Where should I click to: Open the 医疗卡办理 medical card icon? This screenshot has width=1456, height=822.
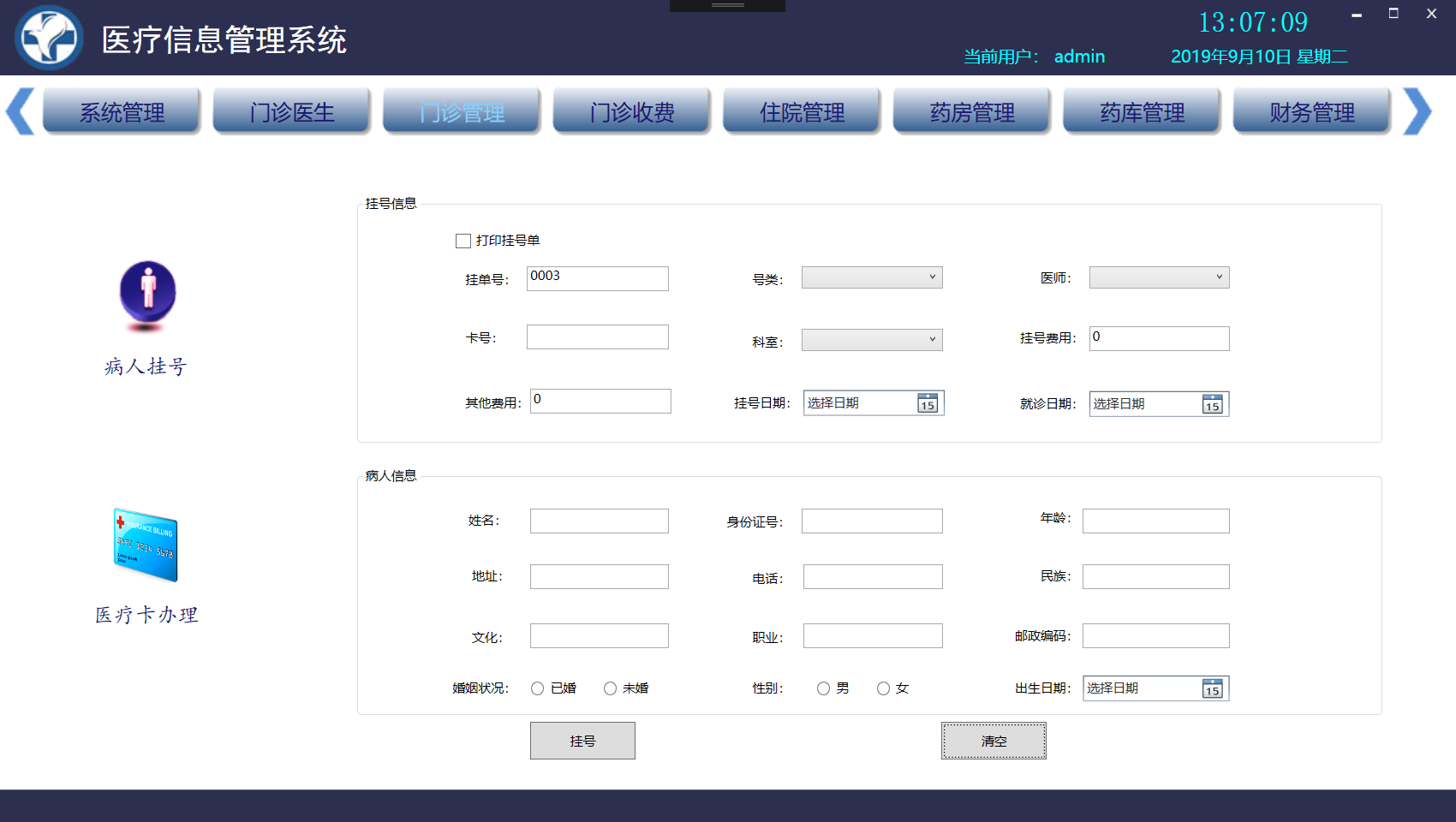(146, 545)
